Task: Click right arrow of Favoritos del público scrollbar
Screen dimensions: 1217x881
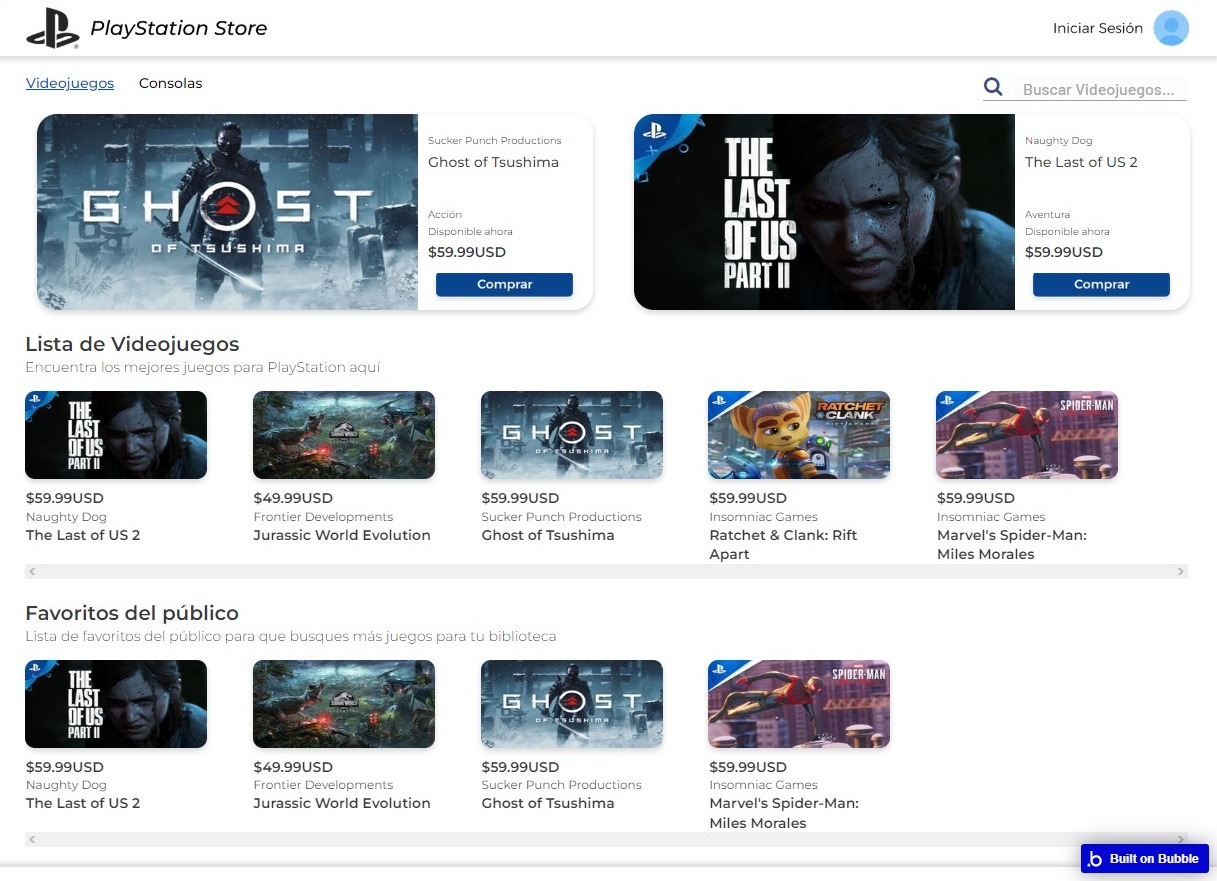Action: click(1181, 840)
